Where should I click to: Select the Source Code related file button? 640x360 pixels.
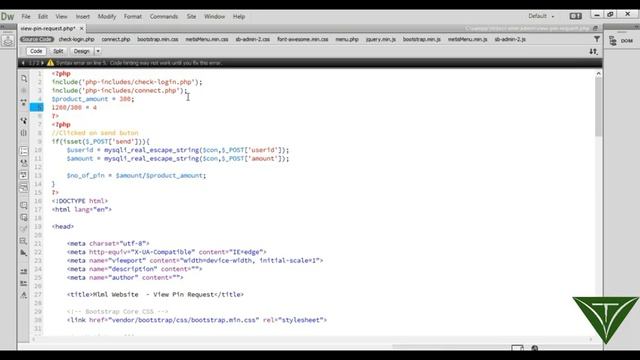[x=37, y=39]
